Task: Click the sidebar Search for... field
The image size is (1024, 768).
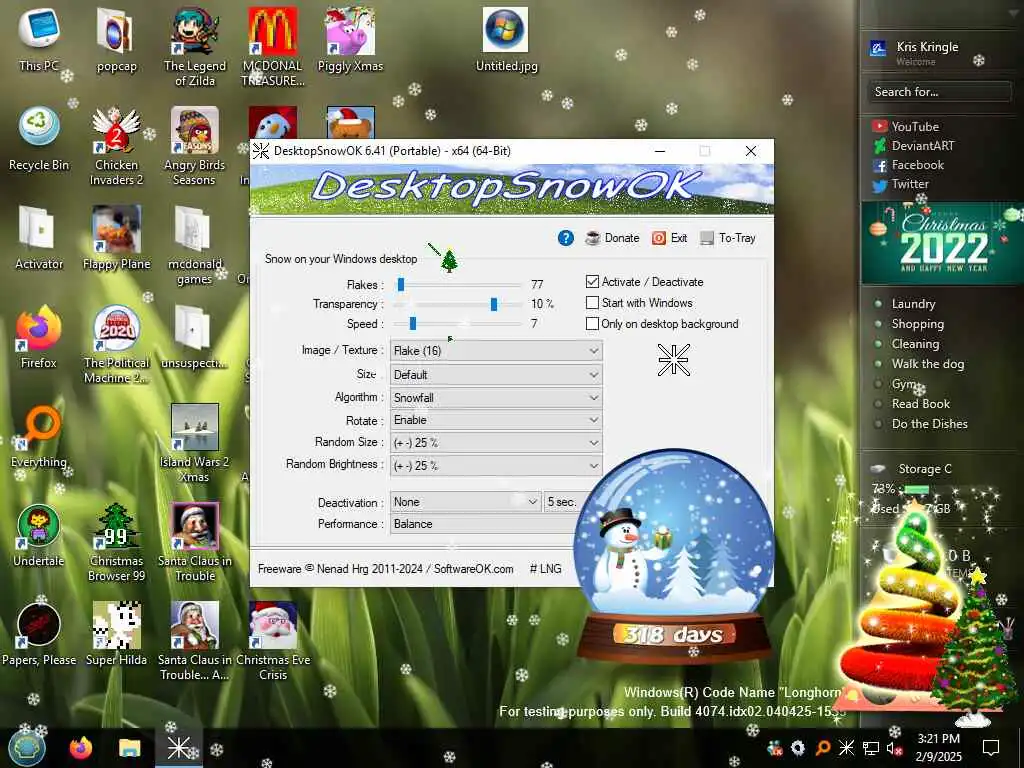Action: [x=939, y=91]
